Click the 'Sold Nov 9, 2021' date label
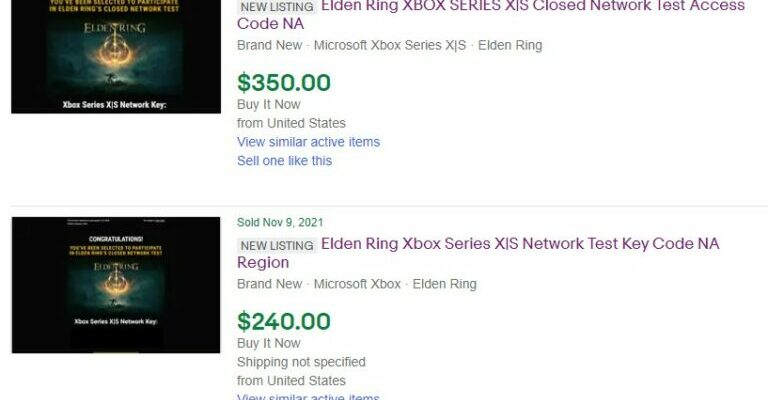The image size is (768, 400). pos(280,222)
